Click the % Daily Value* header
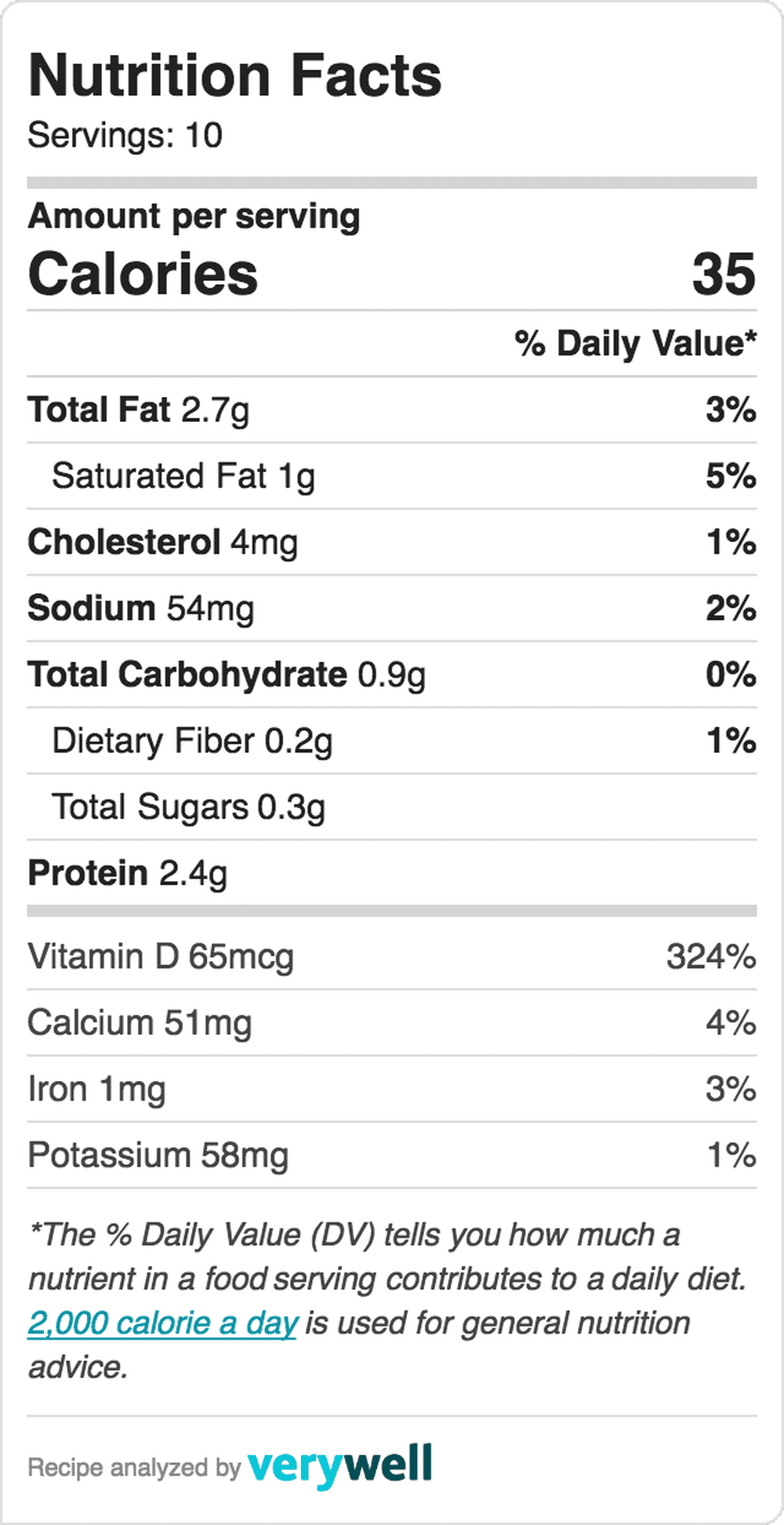 pos(636,344)
